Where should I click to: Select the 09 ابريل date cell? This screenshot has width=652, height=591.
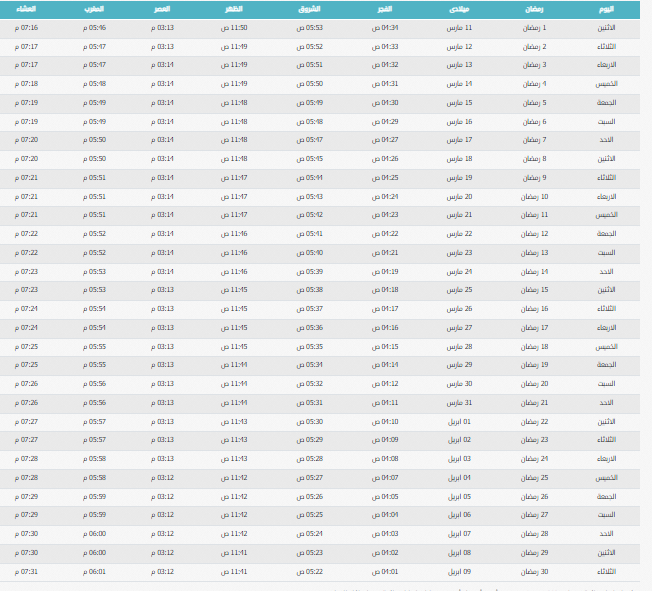point(460,571)
